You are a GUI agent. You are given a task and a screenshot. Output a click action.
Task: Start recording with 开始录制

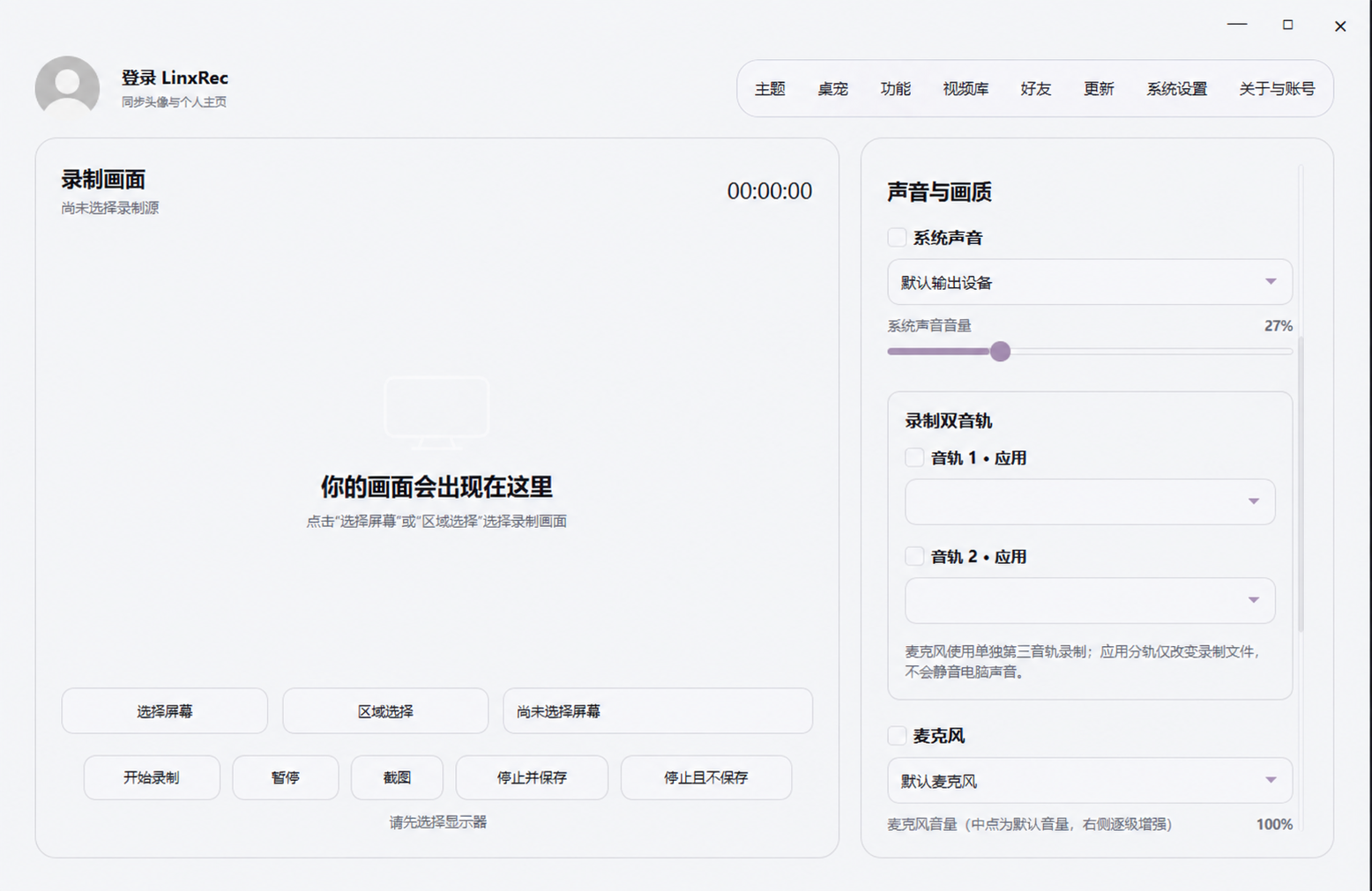click(152, 777)
